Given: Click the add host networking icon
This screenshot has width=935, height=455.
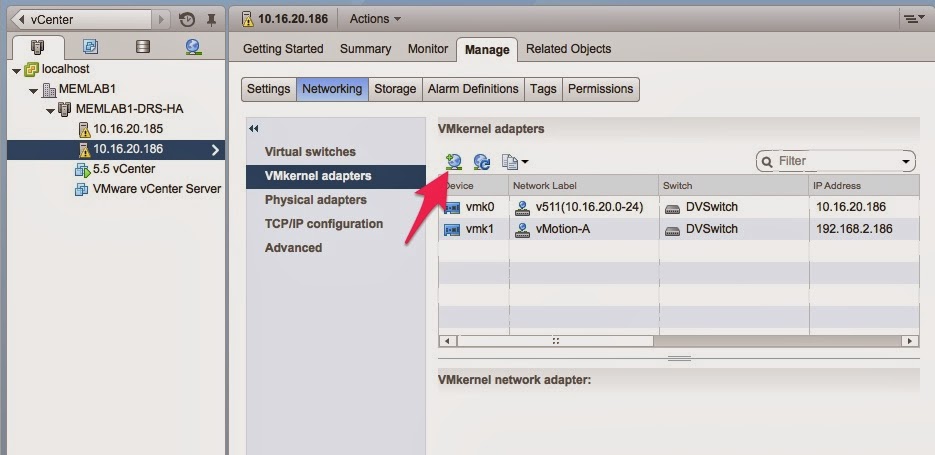Looking at the screenshot, I should pos(454,162).
